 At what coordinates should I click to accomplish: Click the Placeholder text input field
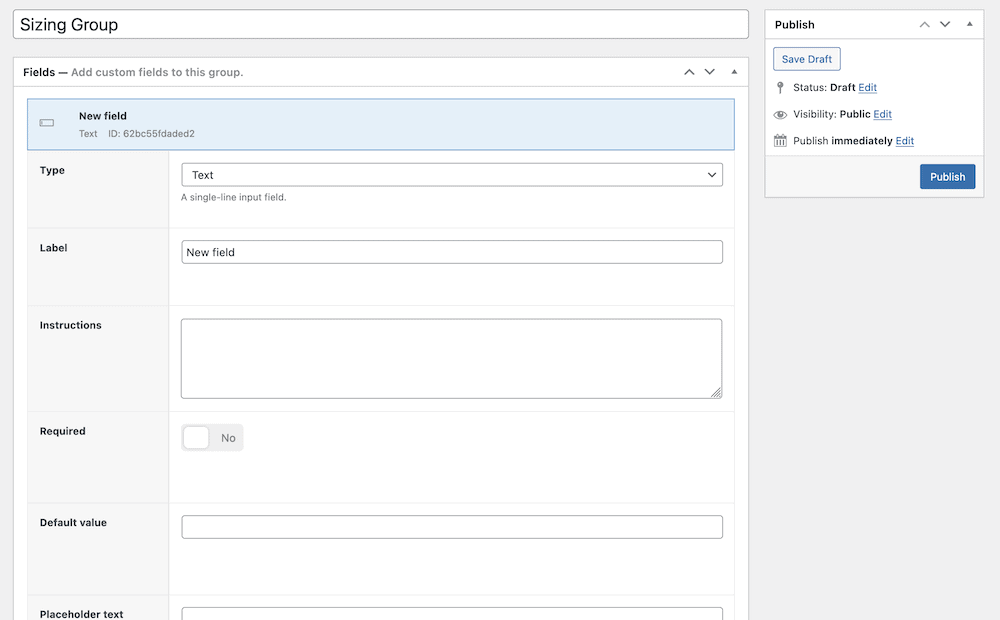[x=452, y=614]
